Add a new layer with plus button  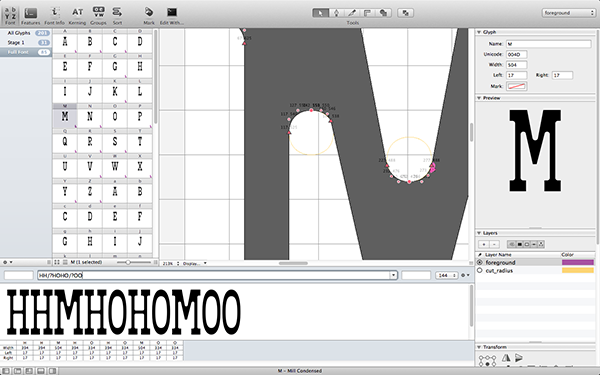tap(484, 244)
